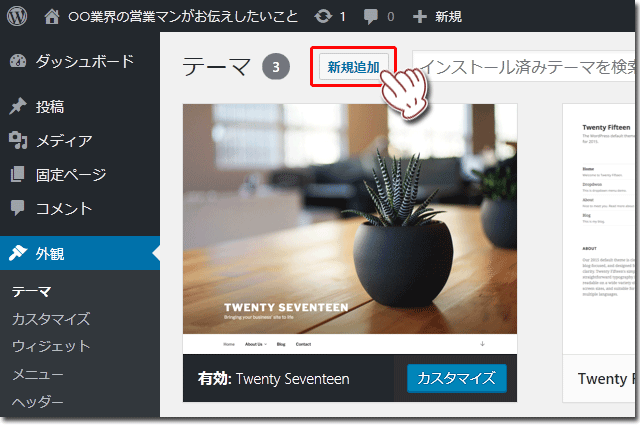Open site title link in admin bar
The width and height of the screenshot is (640, 425).
(183, 17)
